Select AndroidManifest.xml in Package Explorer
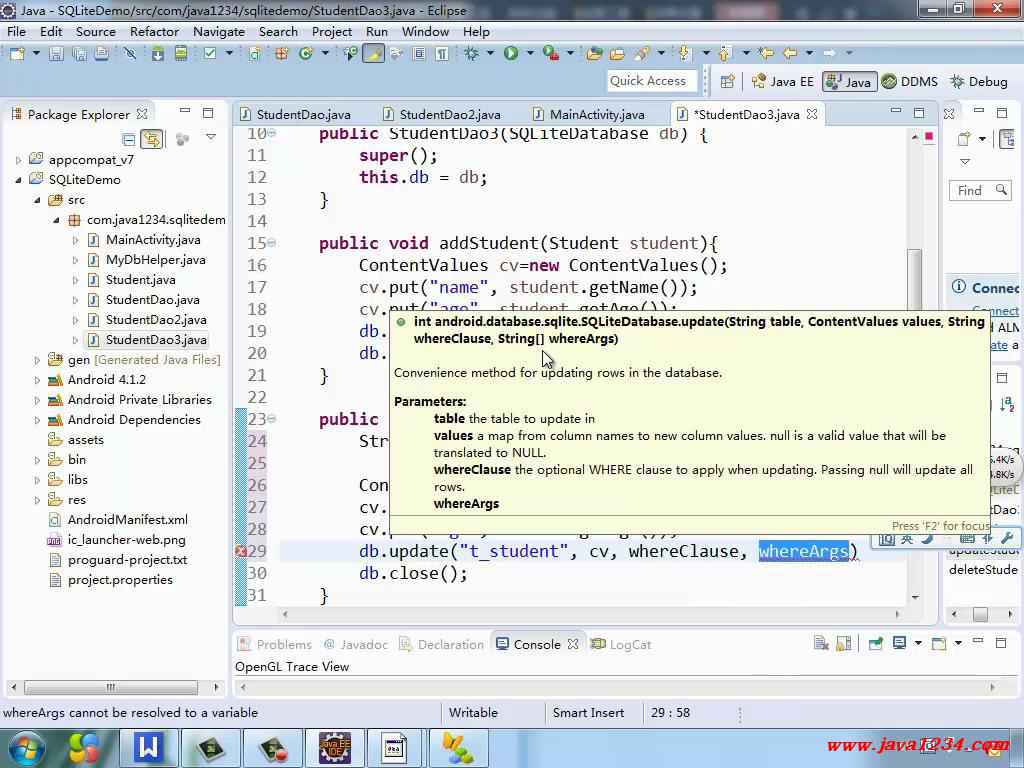 (x=127, y=520)
